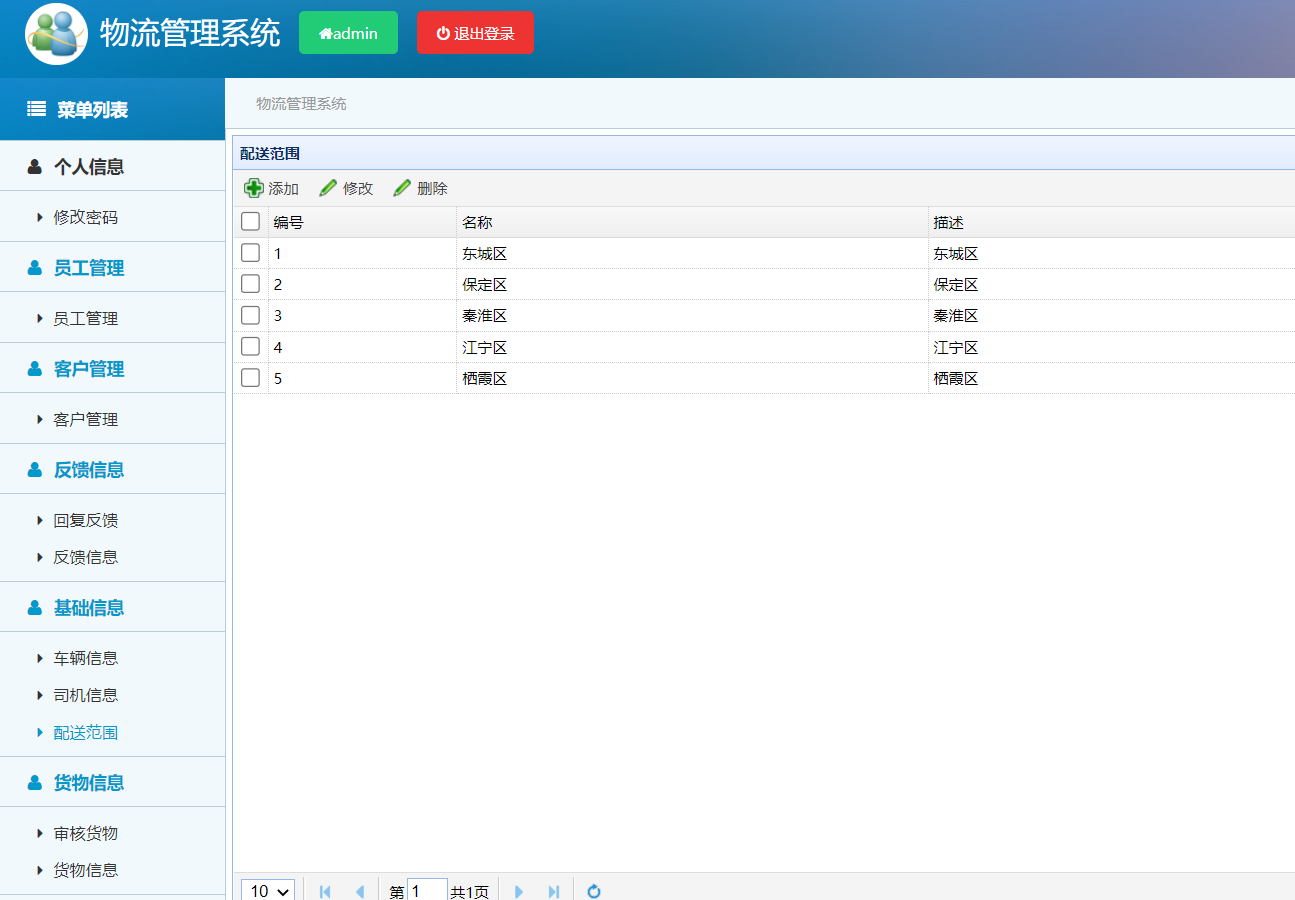Click the 名称 cell 保定区
1295x900 pixels.
pyautogui.click(x=485, y=285)
